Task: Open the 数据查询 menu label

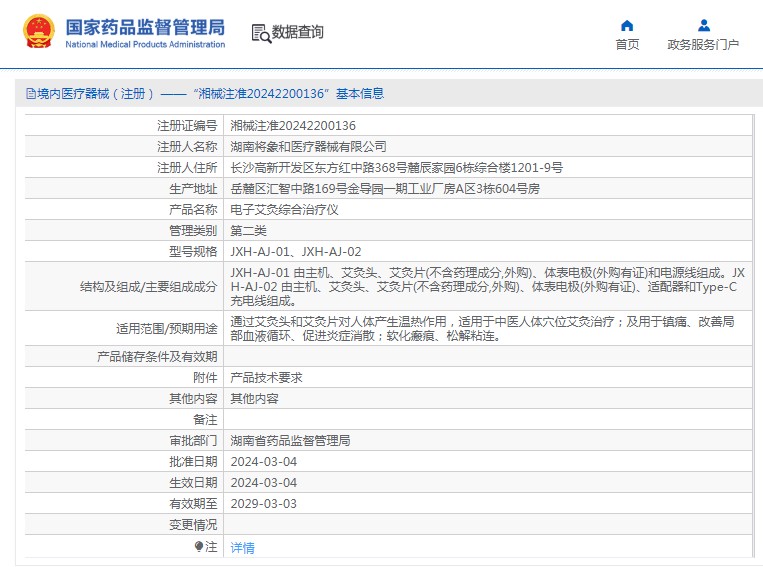Action: pos(298,33)
